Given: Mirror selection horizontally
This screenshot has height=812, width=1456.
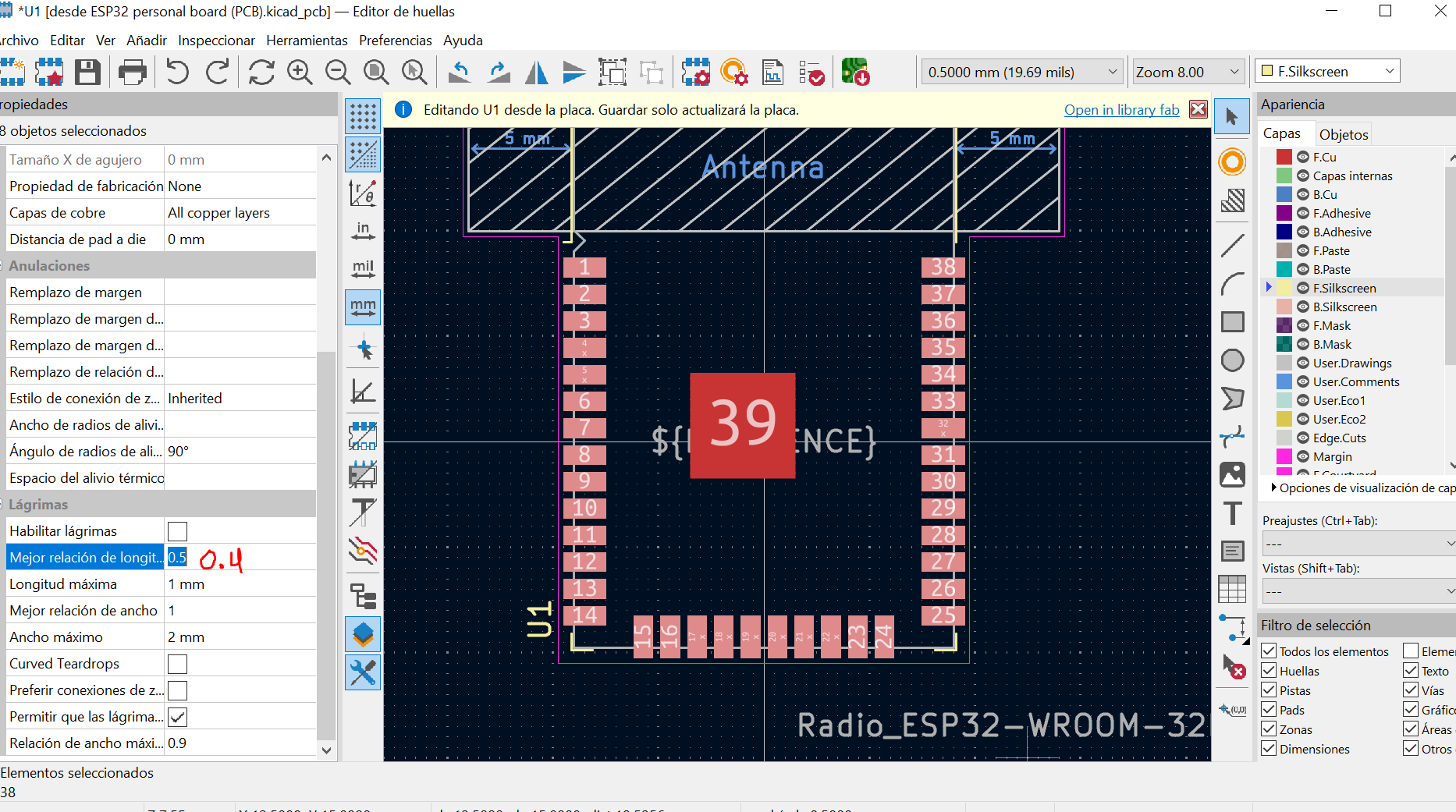Looking at the screenshot, I should point(536,73).
